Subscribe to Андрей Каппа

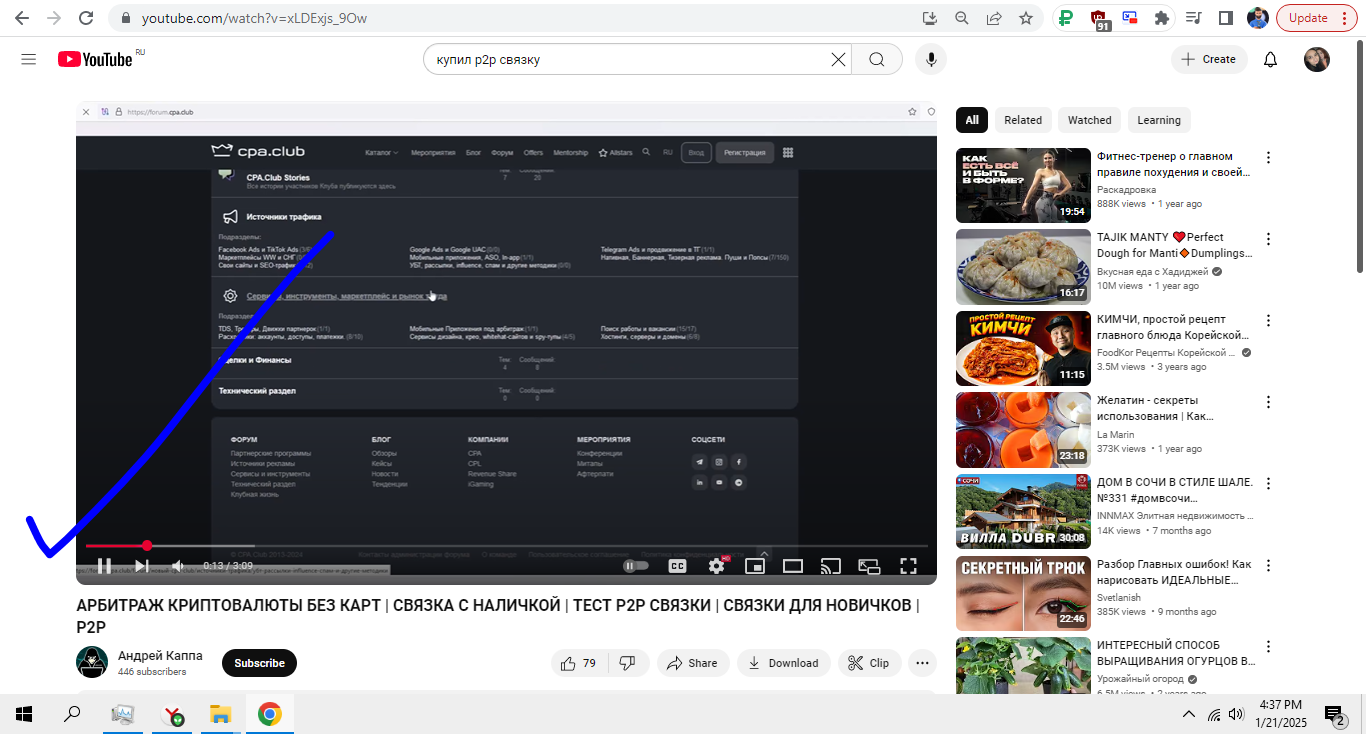click(x=259, y=663)
